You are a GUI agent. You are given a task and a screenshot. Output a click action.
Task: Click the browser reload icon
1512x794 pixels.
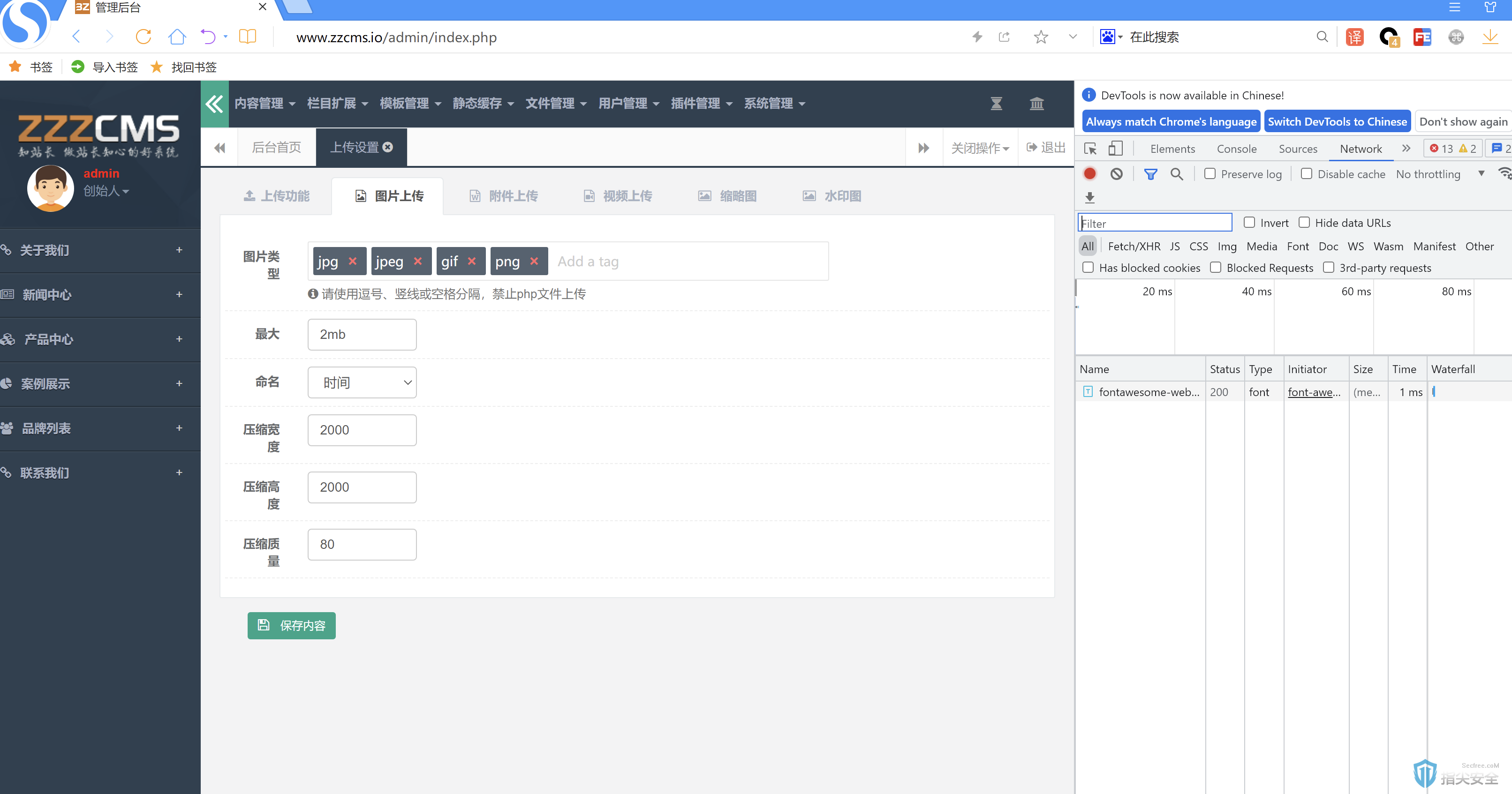(x=143, y=37)
